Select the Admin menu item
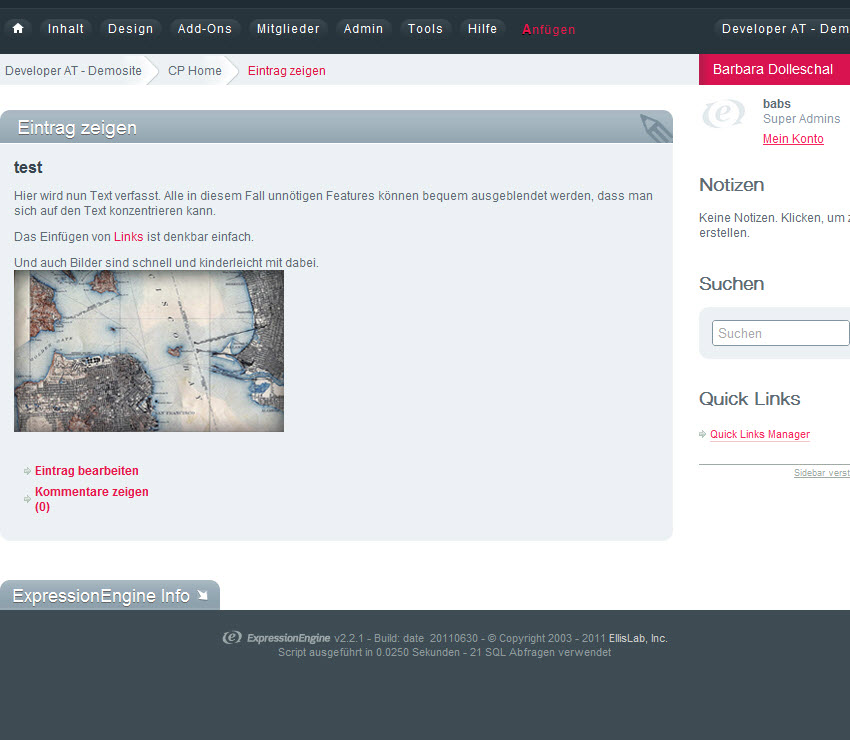850x740 pixels. point(363,28)
